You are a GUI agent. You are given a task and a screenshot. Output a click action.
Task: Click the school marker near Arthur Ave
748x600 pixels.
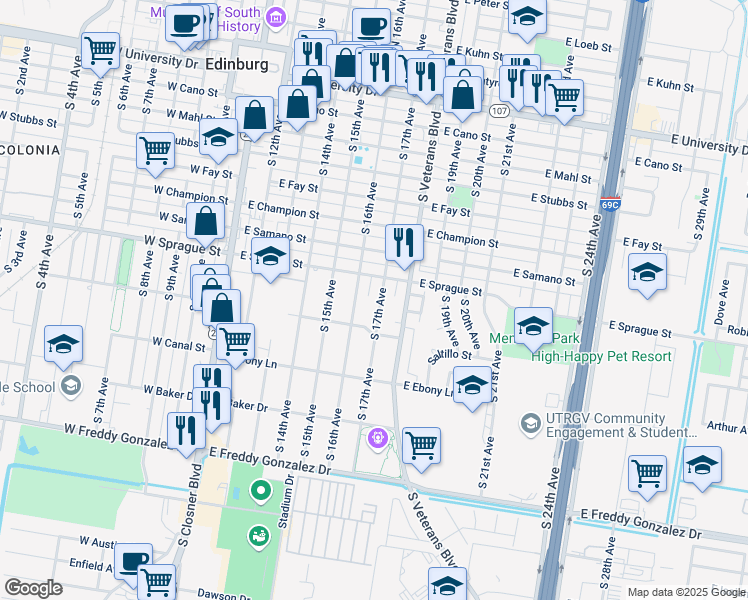702,466
